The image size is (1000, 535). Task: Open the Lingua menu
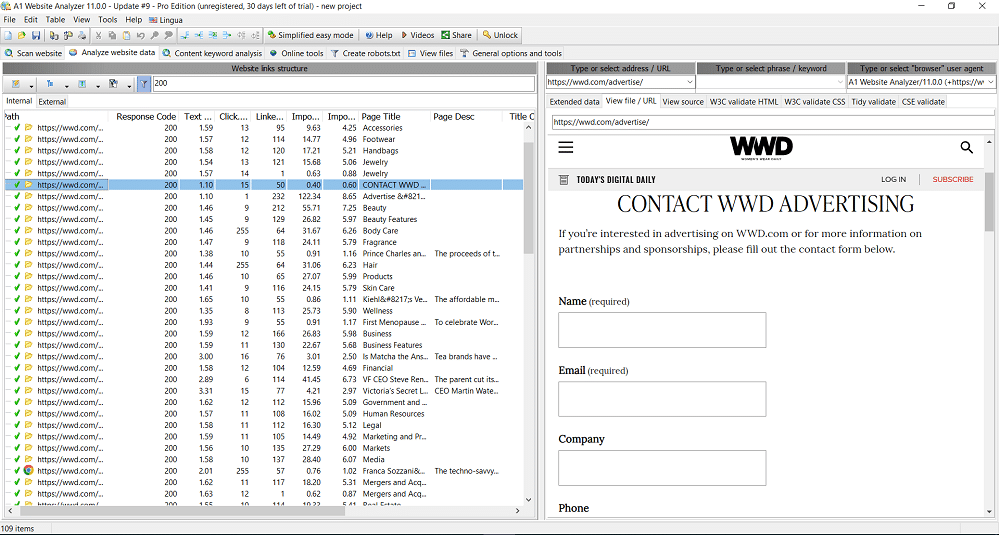point(166,20)
